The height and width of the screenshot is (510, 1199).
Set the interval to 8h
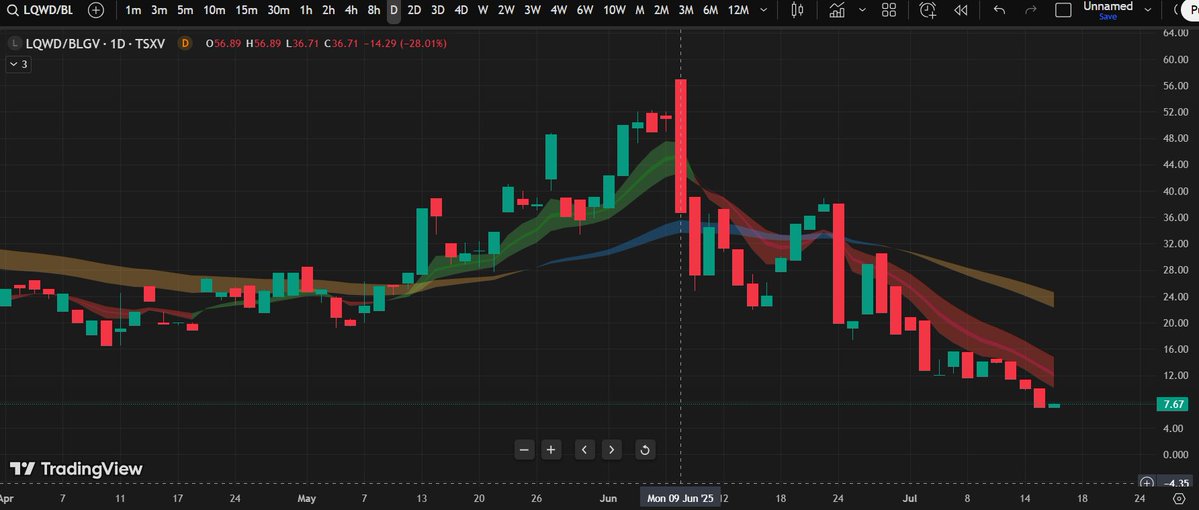374,10
